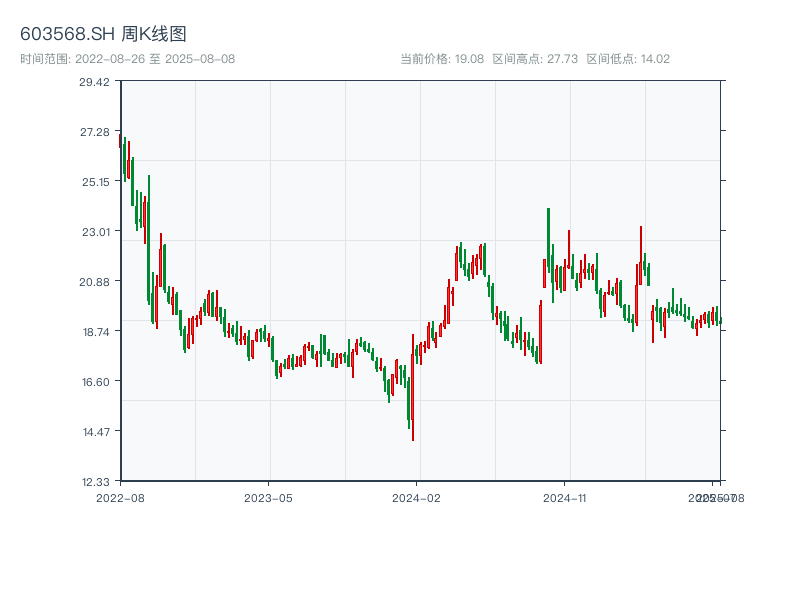Select the 时间范围 date range text
The width and height of the screenshot is (800, 600).
pos(128,59)
